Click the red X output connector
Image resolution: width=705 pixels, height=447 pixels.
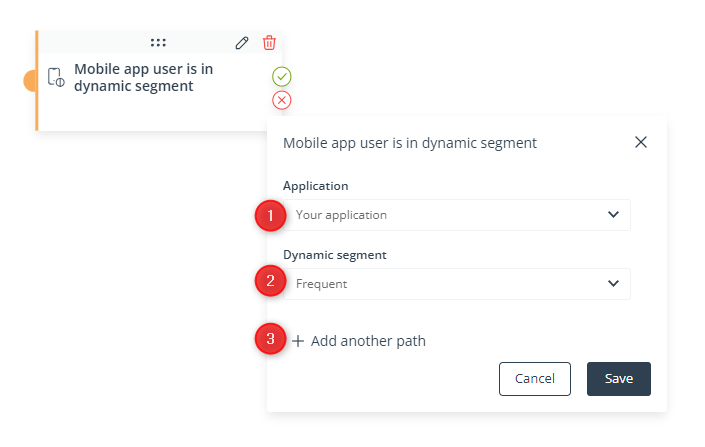[282, 100]
